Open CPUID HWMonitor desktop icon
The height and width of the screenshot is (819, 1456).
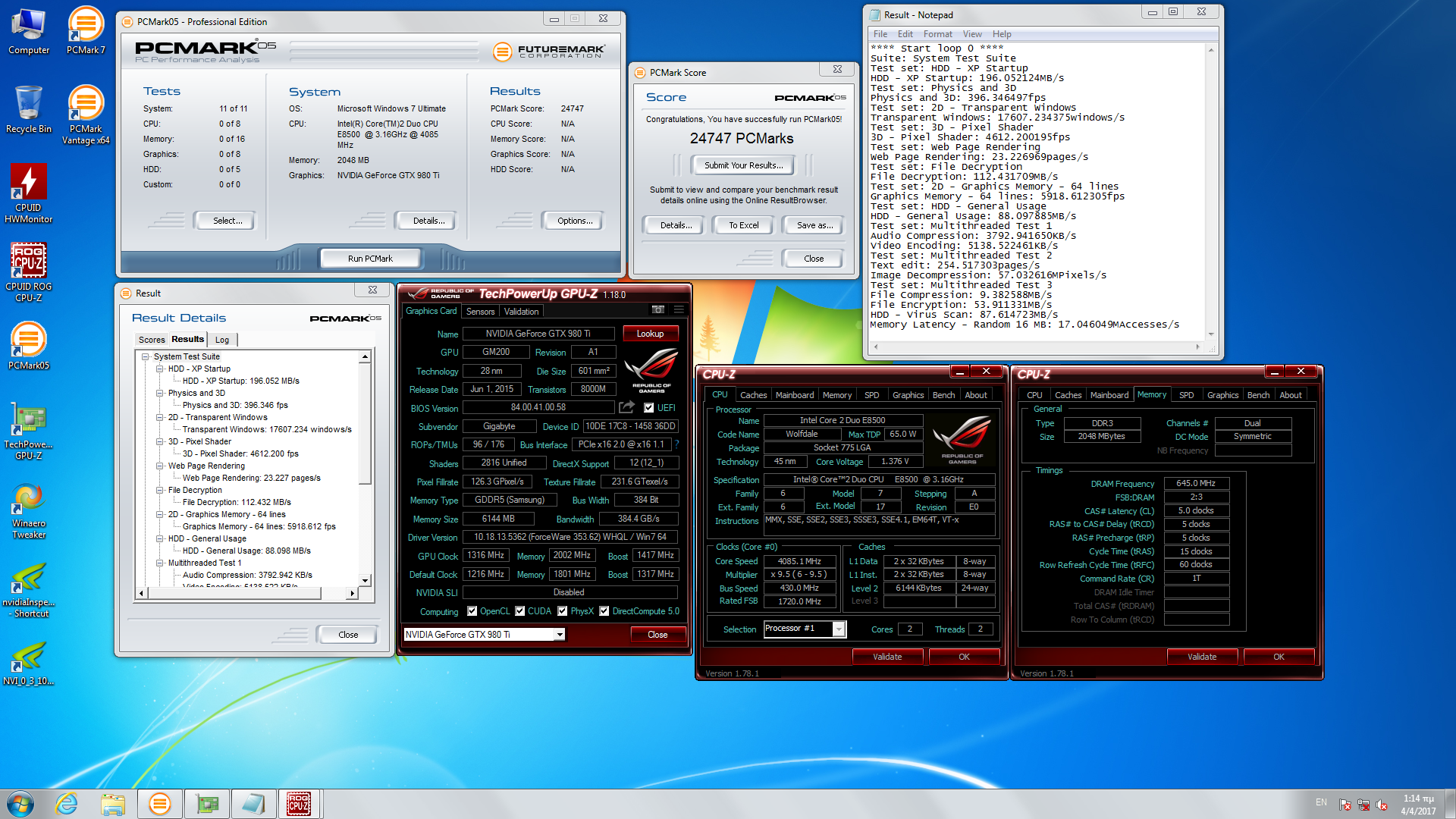(29, 193)
